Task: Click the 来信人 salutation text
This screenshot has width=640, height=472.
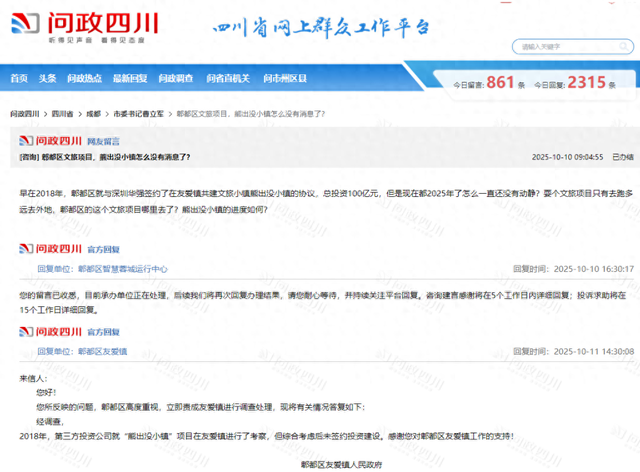Action: [x=33, y=379]
